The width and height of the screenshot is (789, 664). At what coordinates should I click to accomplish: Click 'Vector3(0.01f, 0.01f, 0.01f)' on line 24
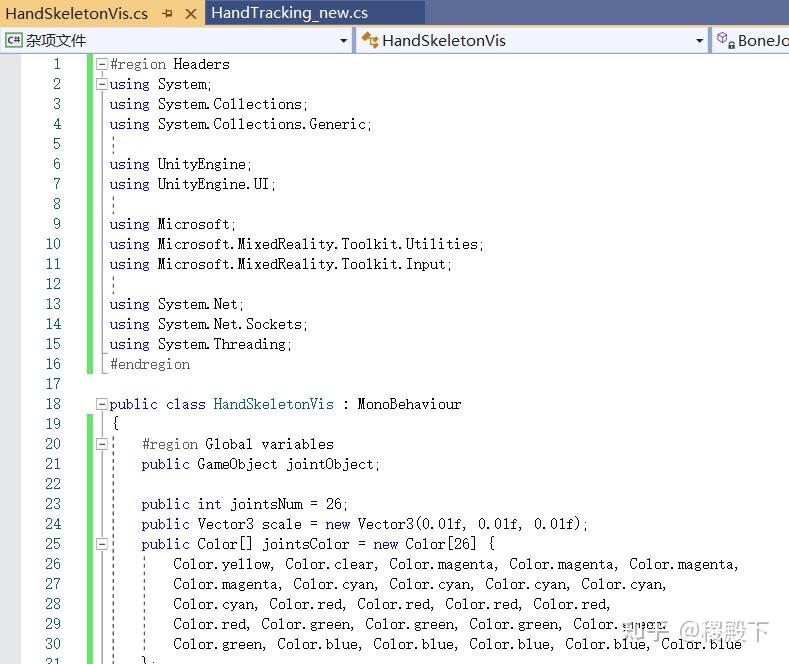[x=469, y=524]
